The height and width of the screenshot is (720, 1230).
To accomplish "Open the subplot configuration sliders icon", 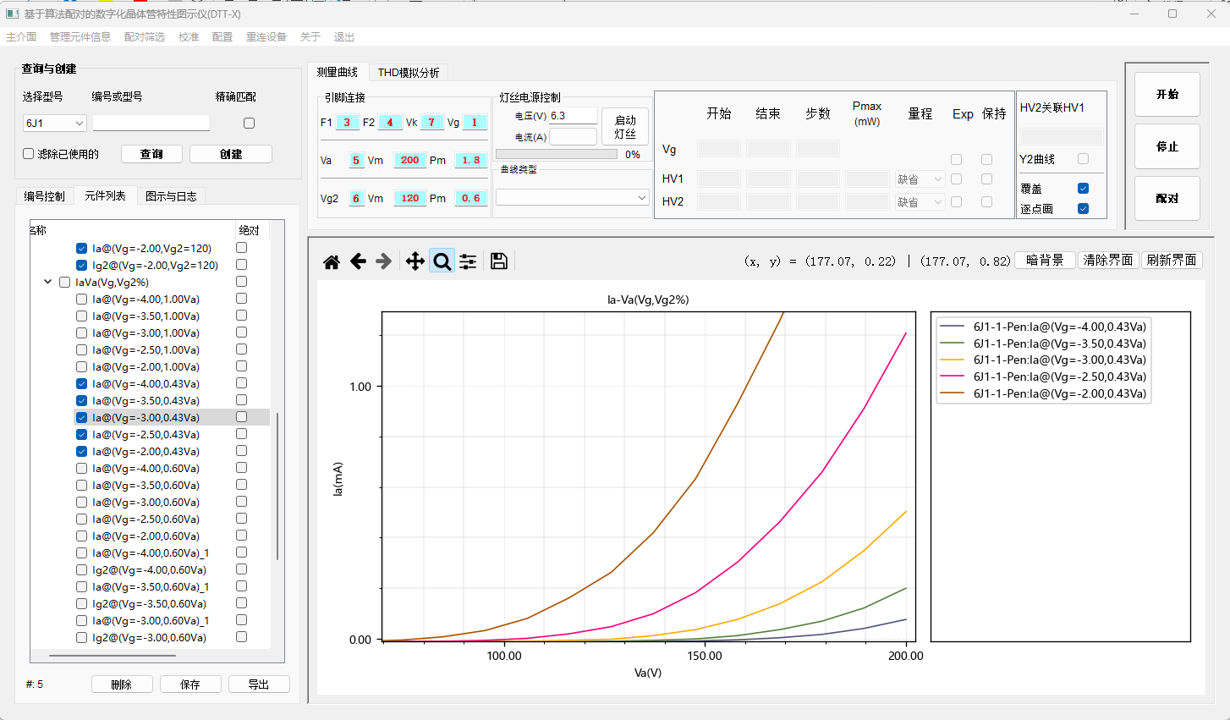I will [468, 262].
